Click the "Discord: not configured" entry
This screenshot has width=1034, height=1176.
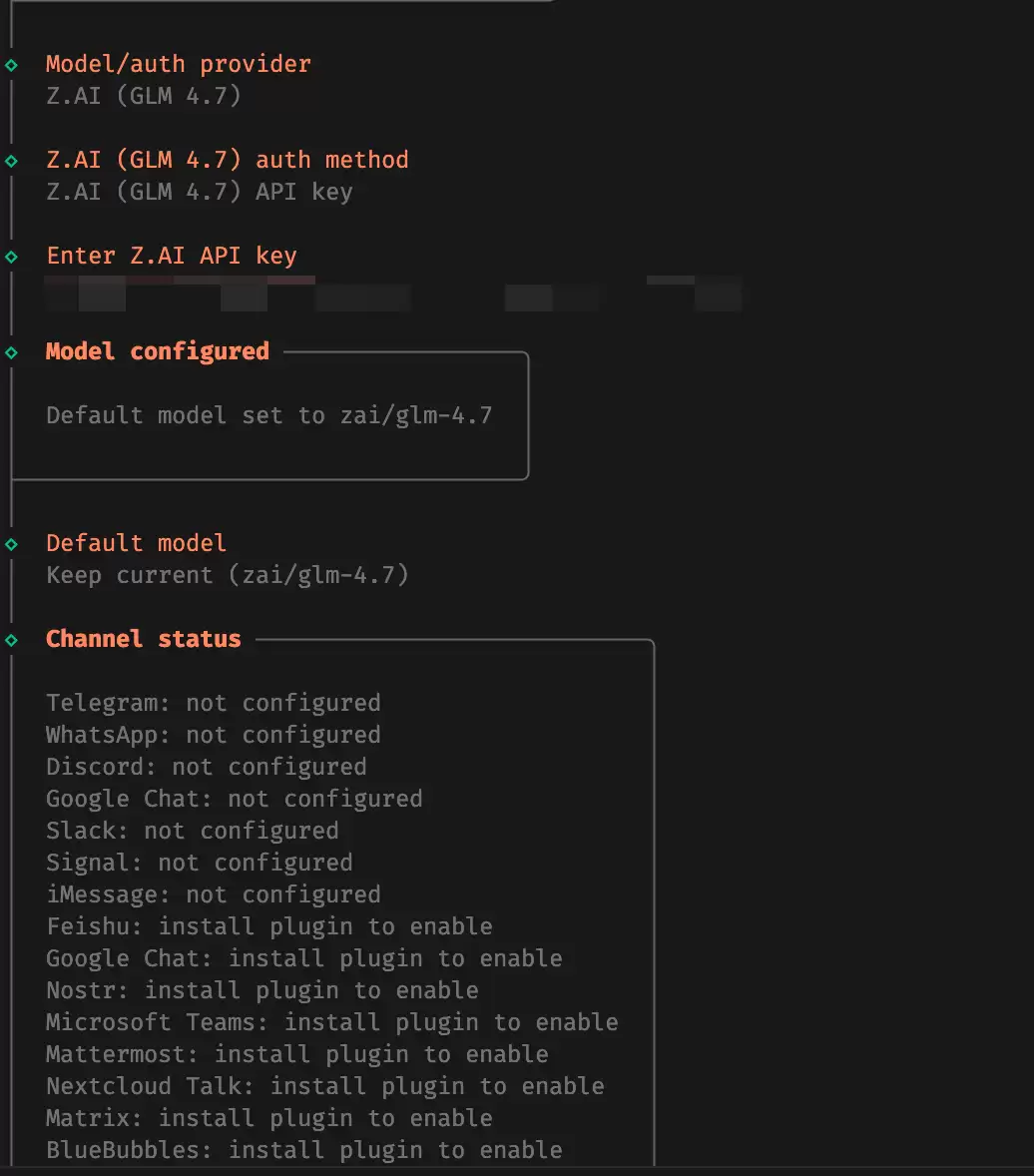[x=207, y=767]
